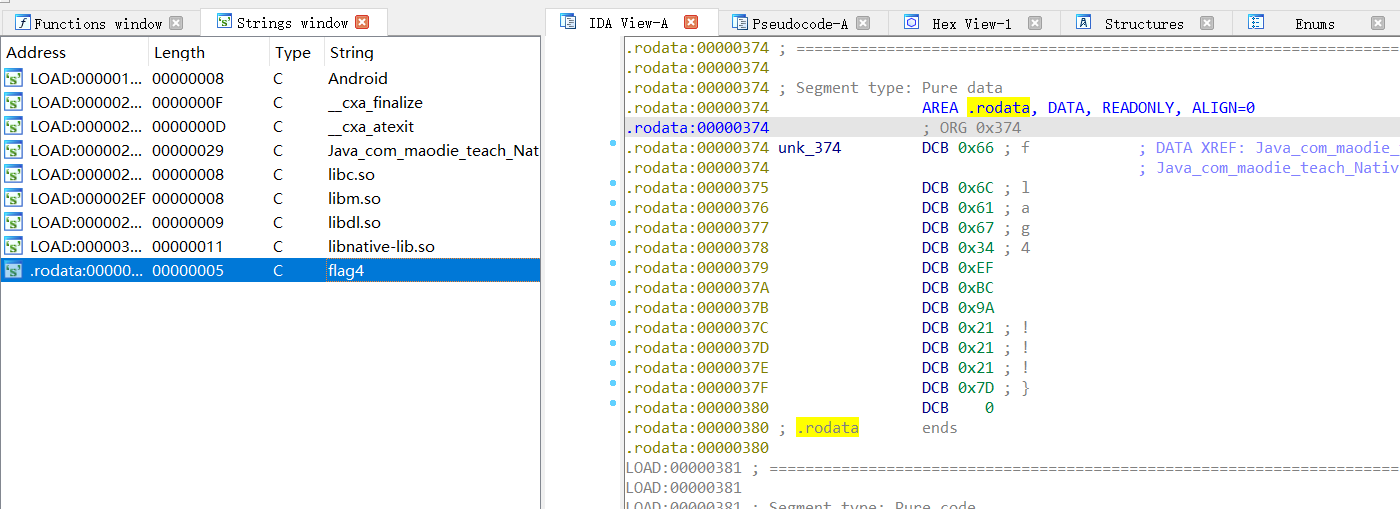Click the 0000000F length cell

pyautogui.click(x=188, y=102)
